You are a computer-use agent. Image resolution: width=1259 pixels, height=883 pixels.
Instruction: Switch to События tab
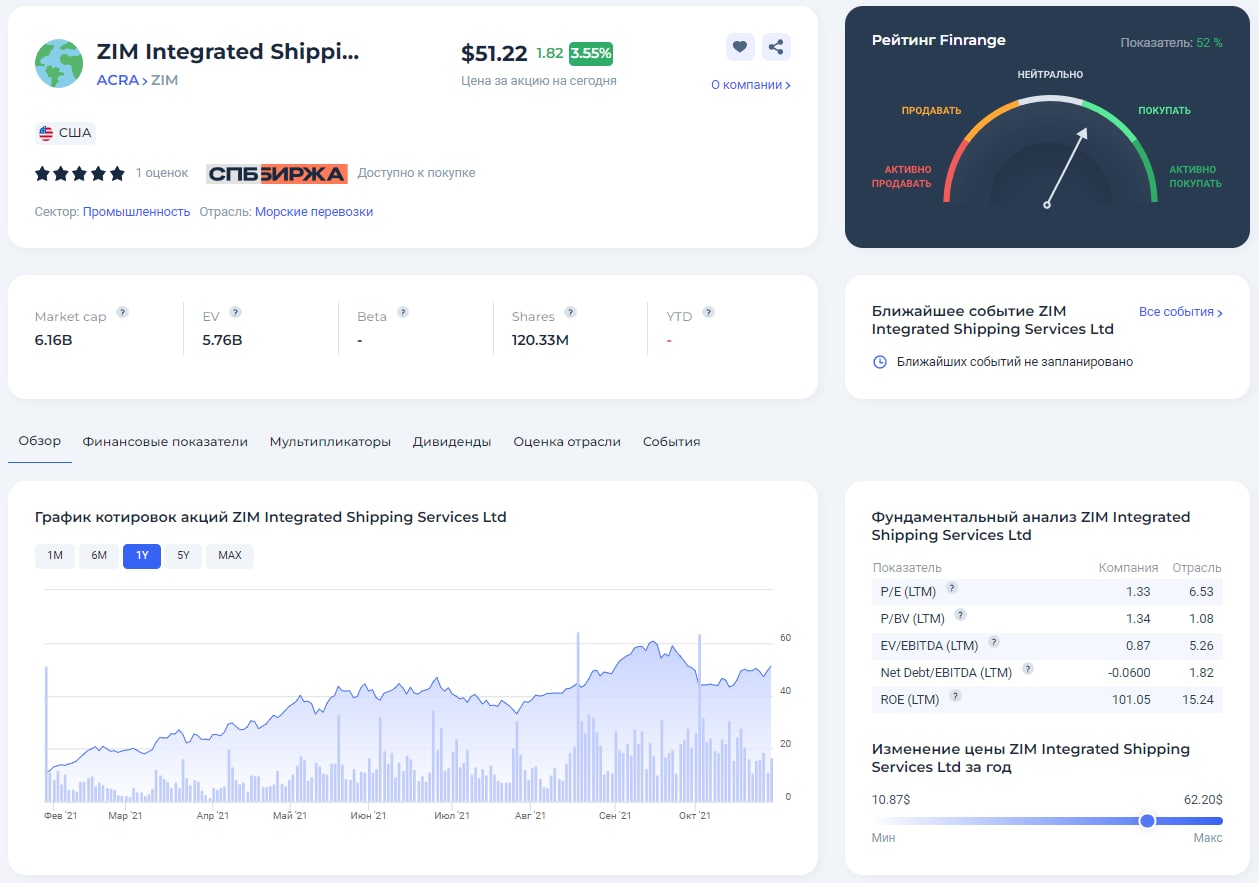point(672,442)
